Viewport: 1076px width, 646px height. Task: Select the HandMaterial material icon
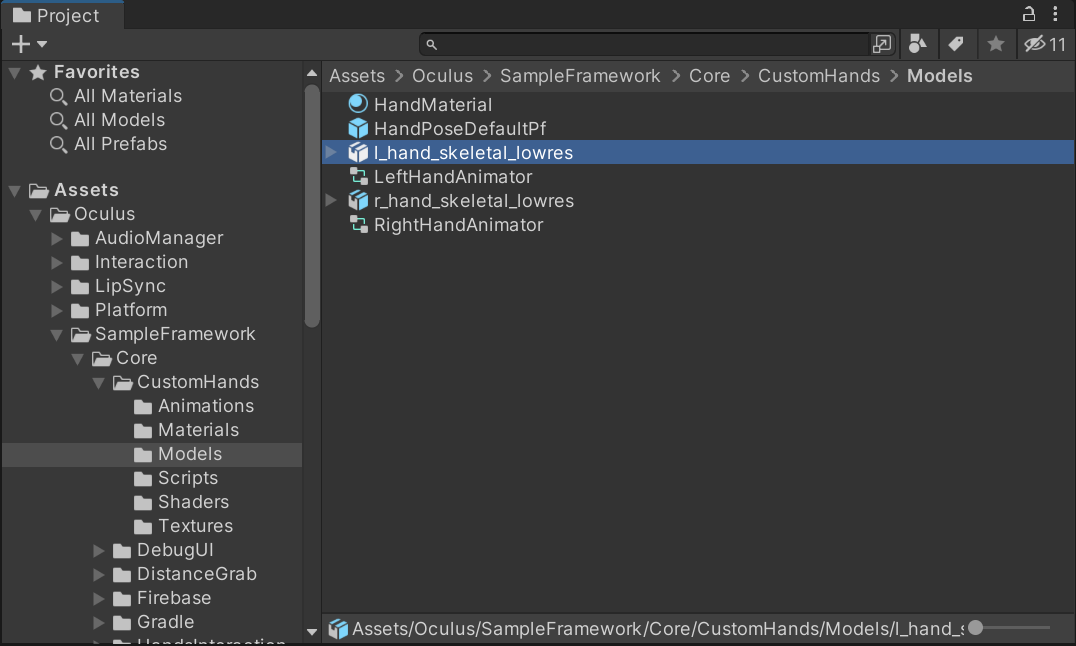coord(358,104)
